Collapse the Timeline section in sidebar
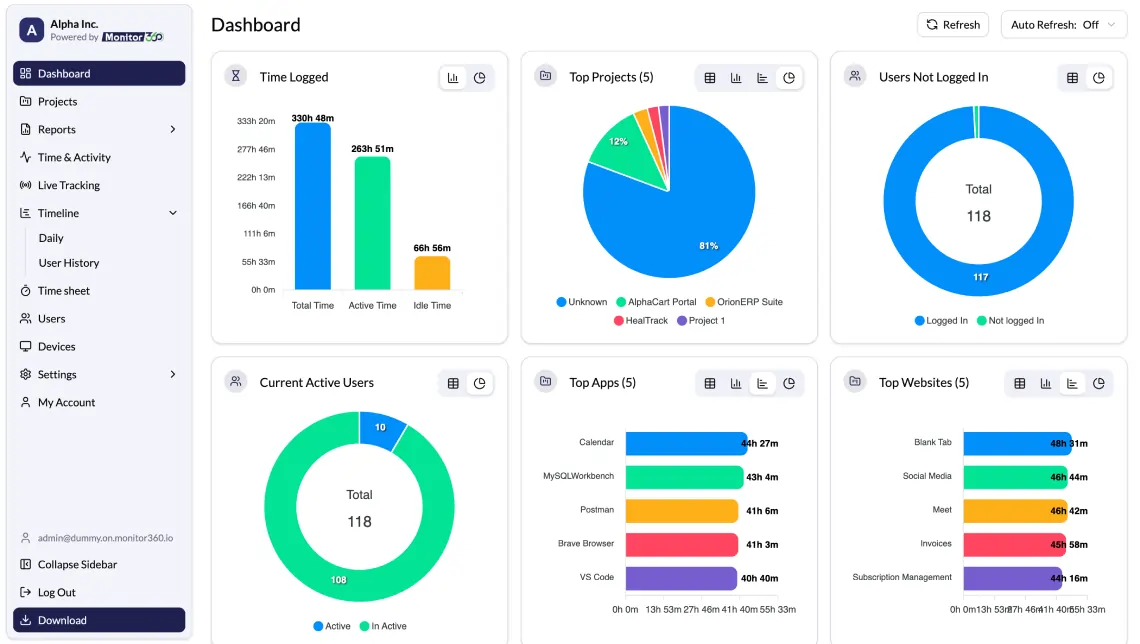Viewport: 1140px width, 644px height. pos(99,213)
